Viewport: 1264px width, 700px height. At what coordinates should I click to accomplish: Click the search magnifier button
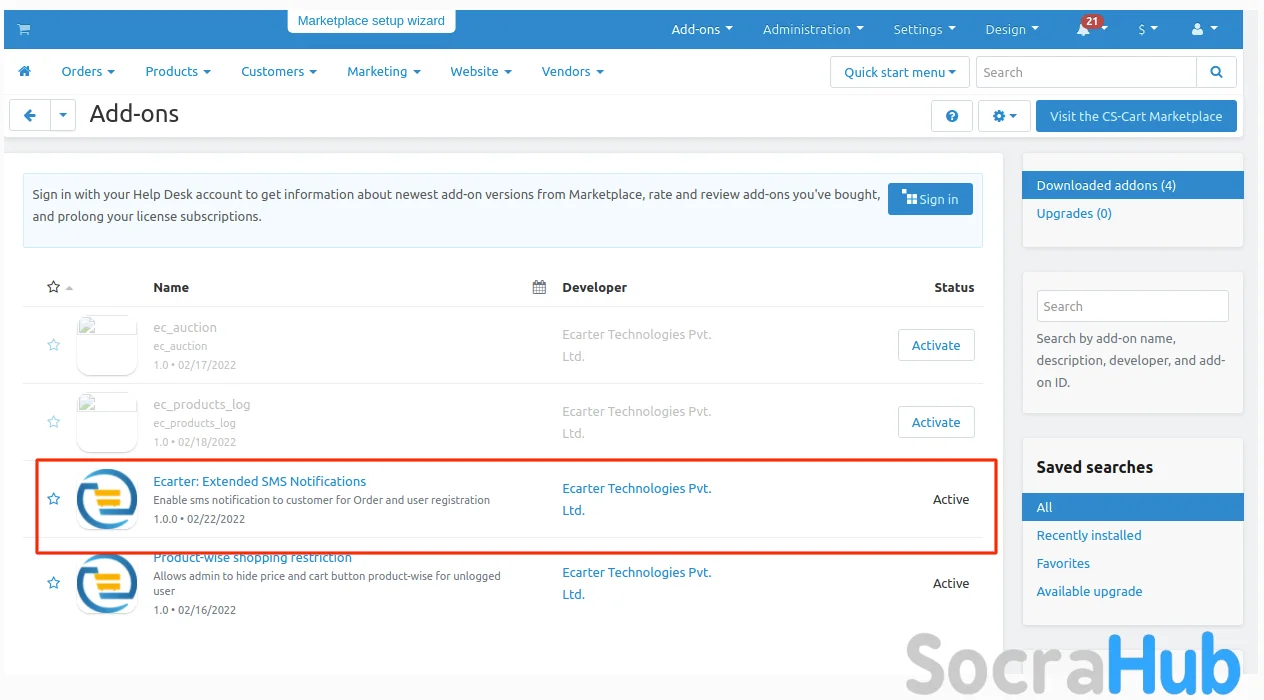pyautogui.click(x=1216, y=72)
